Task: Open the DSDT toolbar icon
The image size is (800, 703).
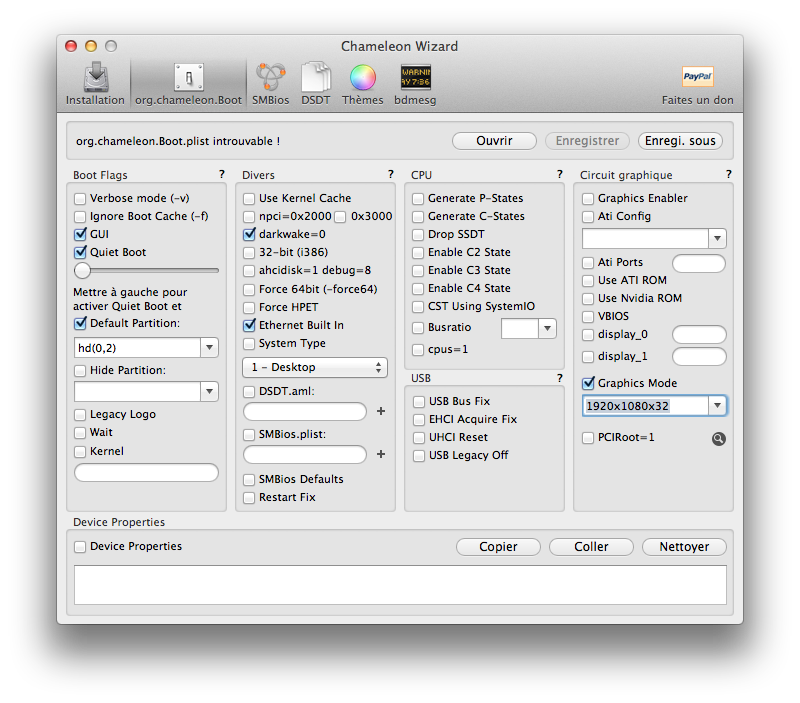Action: pyautogui.click(x=316, y=78)
